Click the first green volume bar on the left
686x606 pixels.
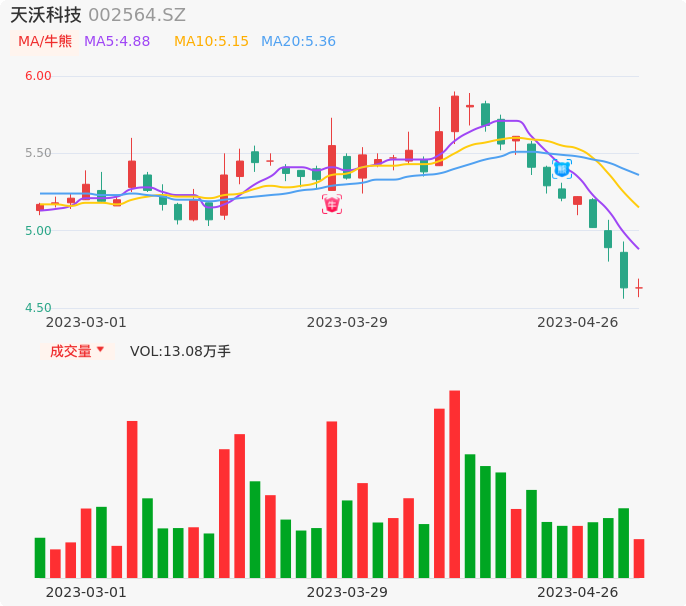click(40, 558)
